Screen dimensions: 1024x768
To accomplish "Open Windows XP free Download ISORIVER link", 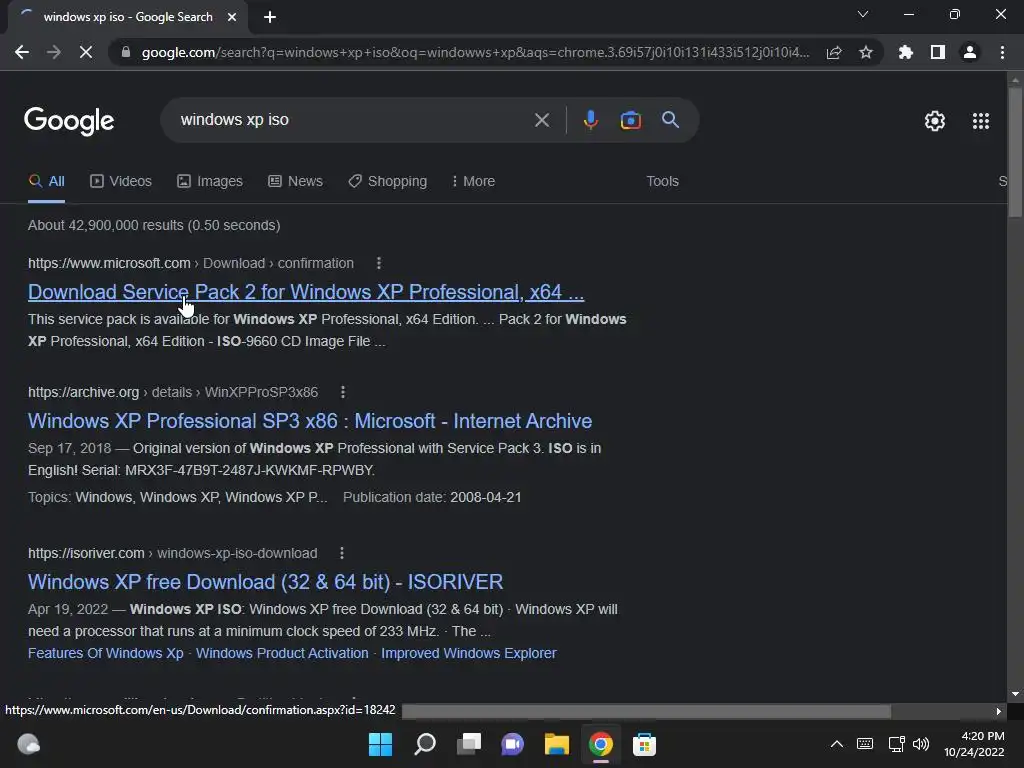I will tap(266, 582).
